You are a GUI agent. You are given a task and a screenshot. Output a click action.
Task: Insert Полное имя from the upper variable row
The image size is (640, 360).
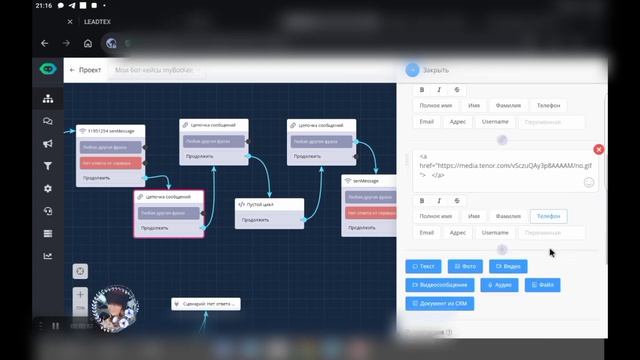[436, 106]
